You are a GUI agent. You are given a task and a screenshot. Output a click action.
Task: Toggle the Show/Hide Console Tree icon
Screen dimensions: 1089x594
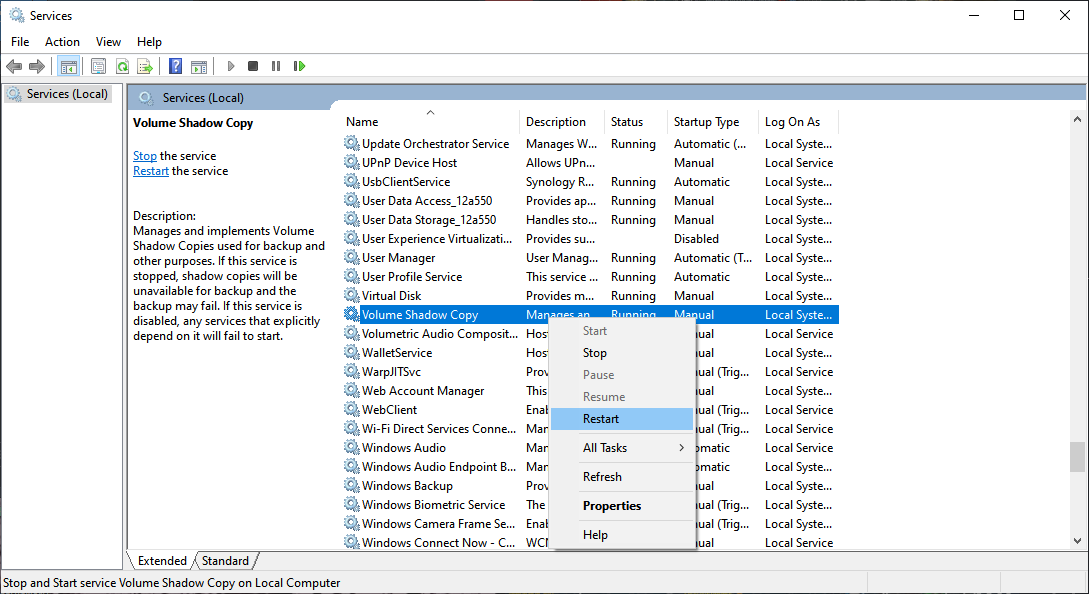pyautogui.click(x=68, y=66)
